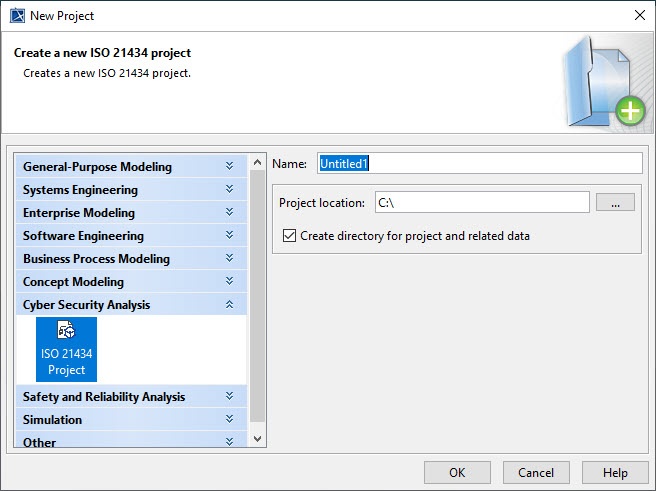Browse project location with the ... button

click(615, 203)
